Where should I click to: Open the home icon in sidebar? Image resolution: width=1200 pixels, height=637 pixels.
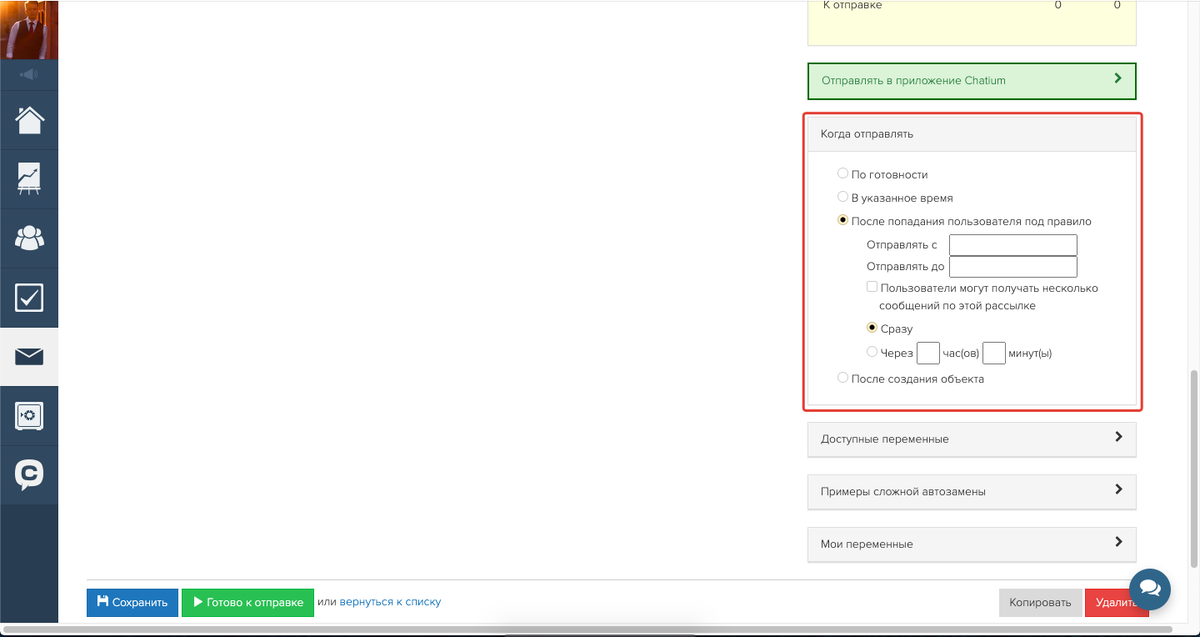[29, 120]
